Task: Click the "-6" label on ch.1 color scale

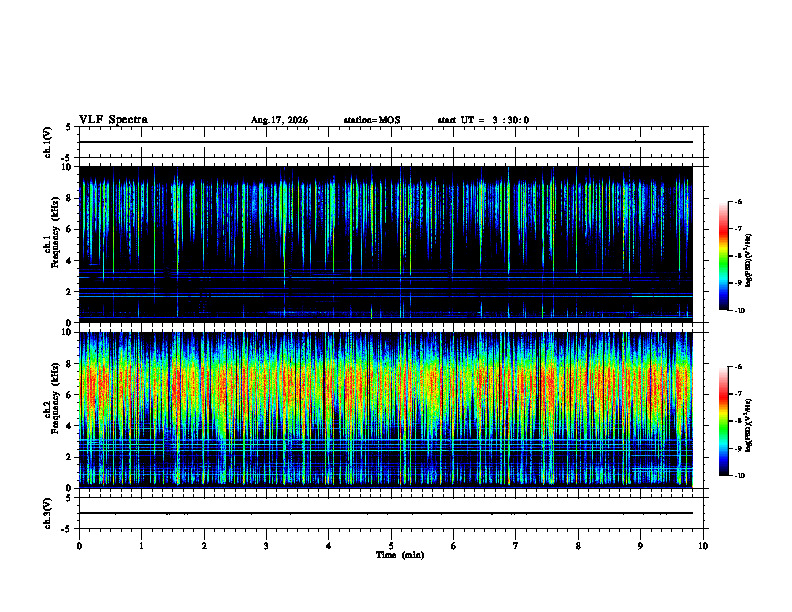Action: (x=738, y=201)
